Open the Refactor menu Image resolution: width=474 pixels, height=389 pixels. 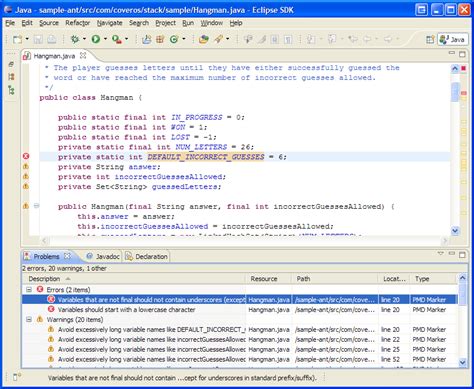pyautogui.click(x=78, y=23)
